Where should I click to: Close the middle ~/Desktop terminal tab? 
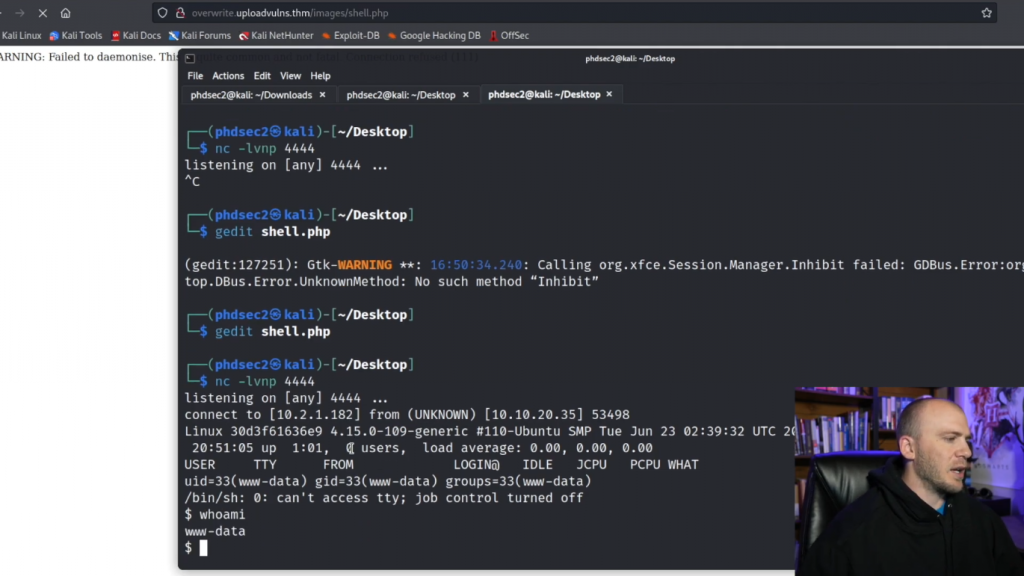pos(466,95)
